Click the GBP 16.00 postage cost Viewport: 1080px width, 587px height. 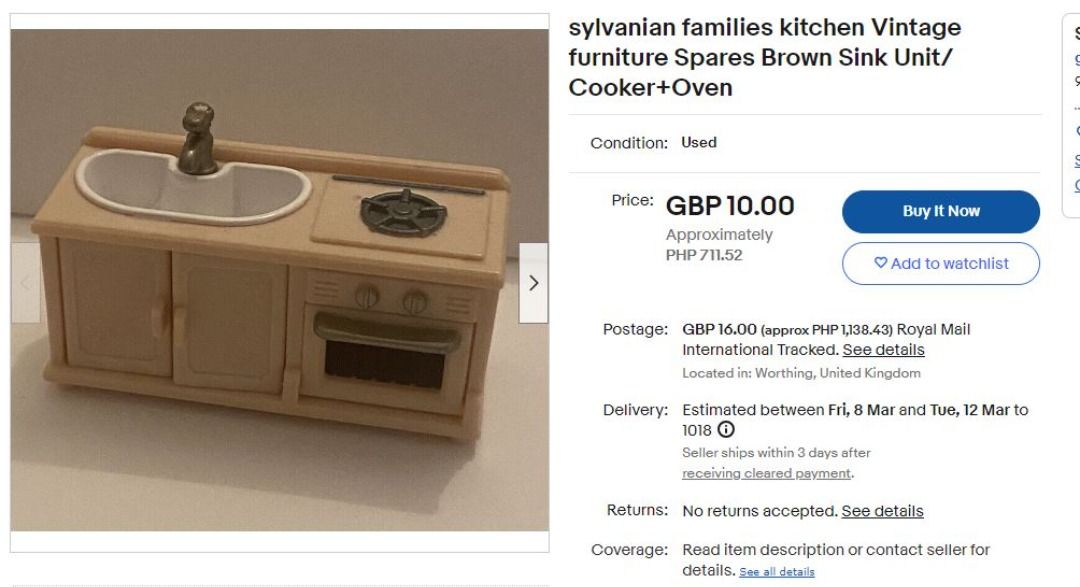[719, 329]
